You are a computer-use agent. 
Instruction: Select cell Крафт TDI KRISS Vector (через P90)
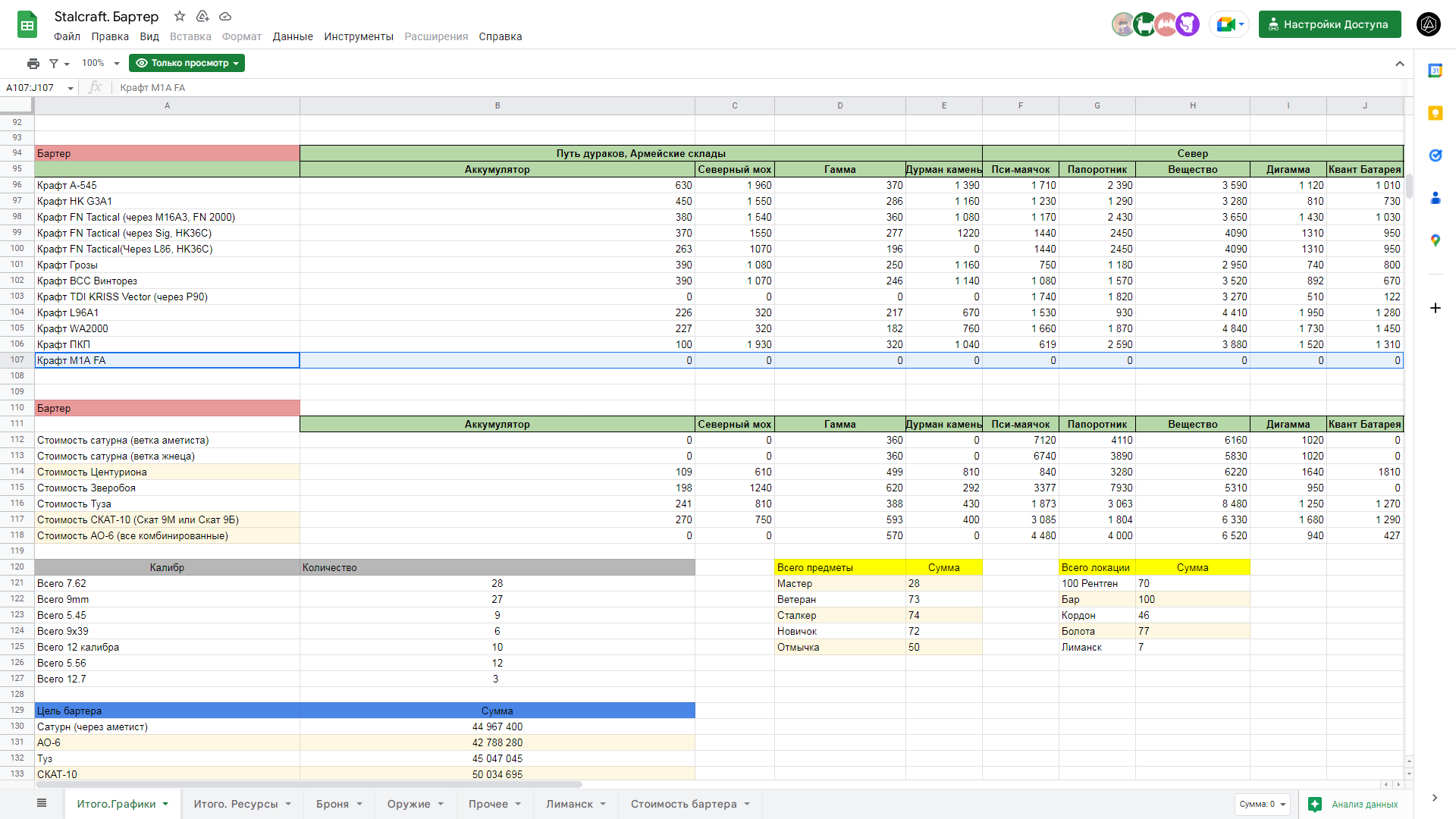pyautogui.click(x=167, y=297)
